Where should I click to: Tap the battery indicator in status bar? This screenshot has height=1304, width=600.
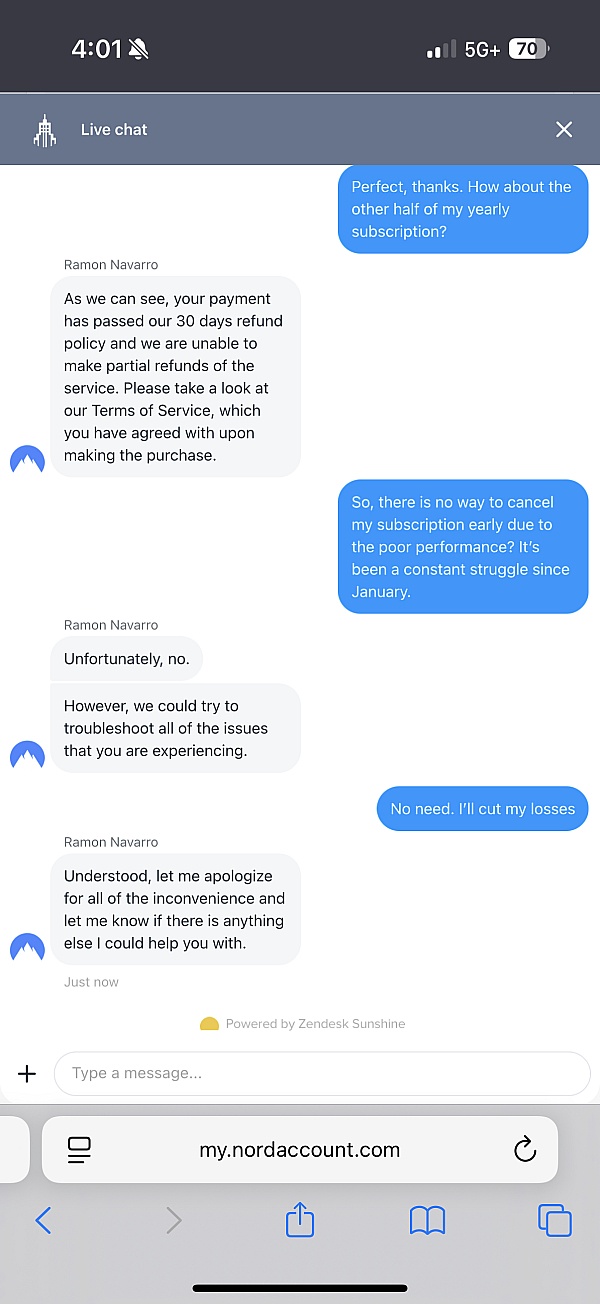527,49
